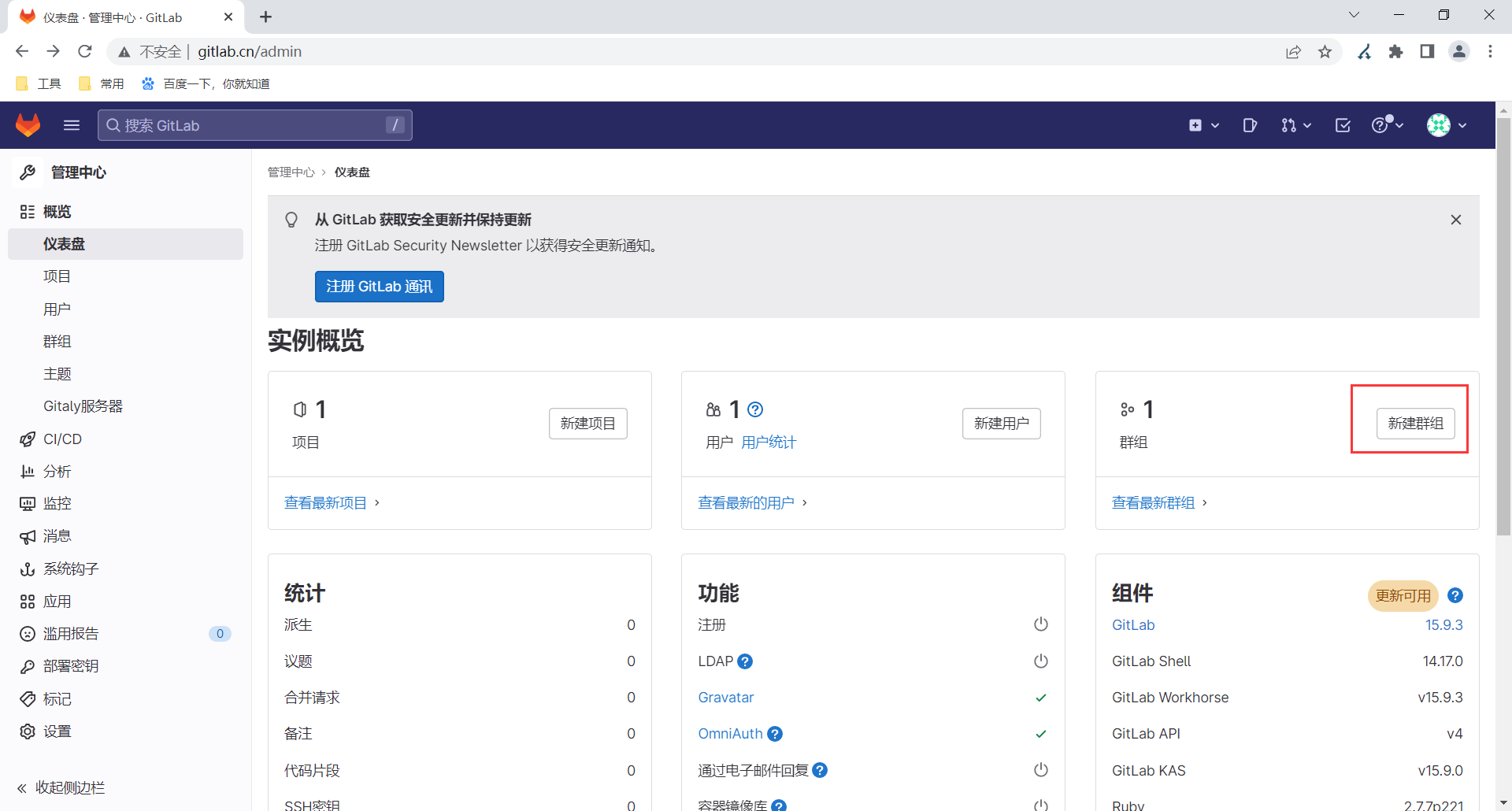Image resolution: width=1512 pixels, height=811 pixels.
Task: Open the Chrome three-dot menu
Action: coord(1490,51)
